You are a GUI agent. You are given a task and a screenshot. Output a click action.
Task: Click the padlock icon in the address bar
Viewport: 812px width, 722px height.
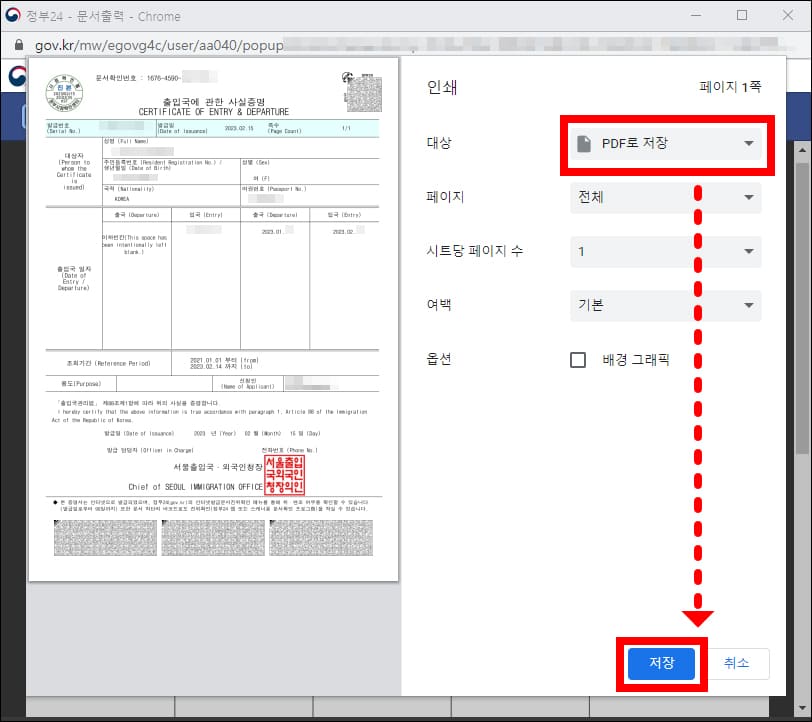click(x=22, y=46)
